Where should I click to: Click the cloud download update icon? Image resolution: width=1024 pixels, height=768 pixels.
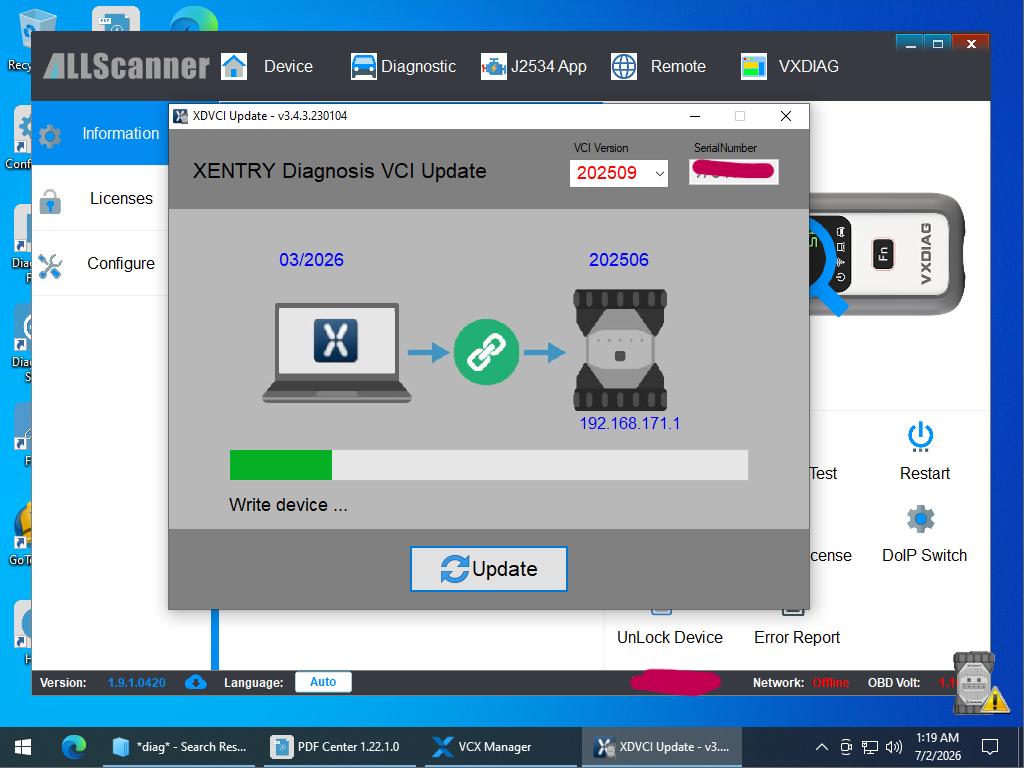tap(195, 682)
